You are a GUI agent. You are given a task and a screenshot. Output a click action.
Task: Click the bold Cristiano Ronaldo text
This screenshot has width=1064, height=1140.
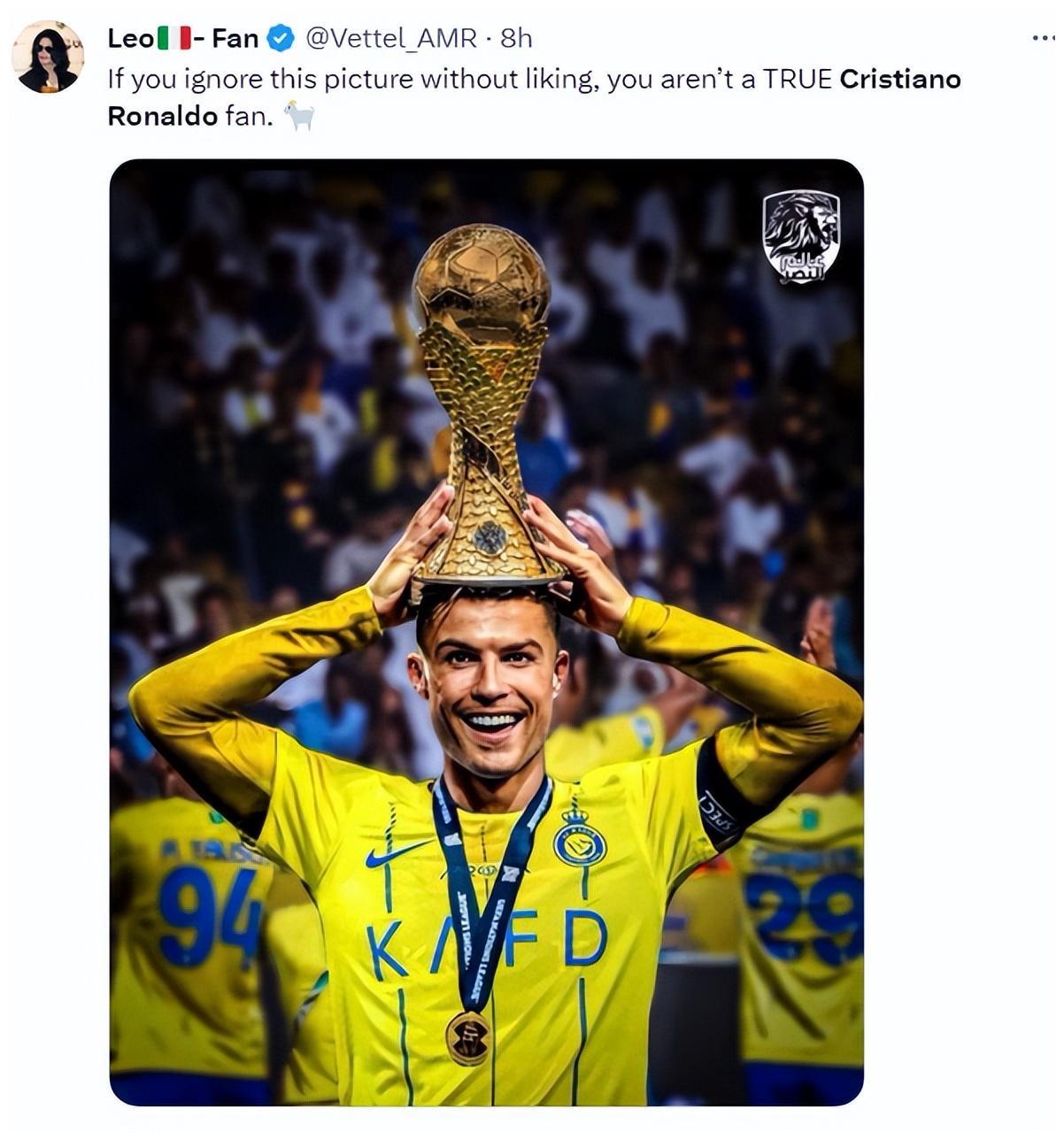(534, 97)
